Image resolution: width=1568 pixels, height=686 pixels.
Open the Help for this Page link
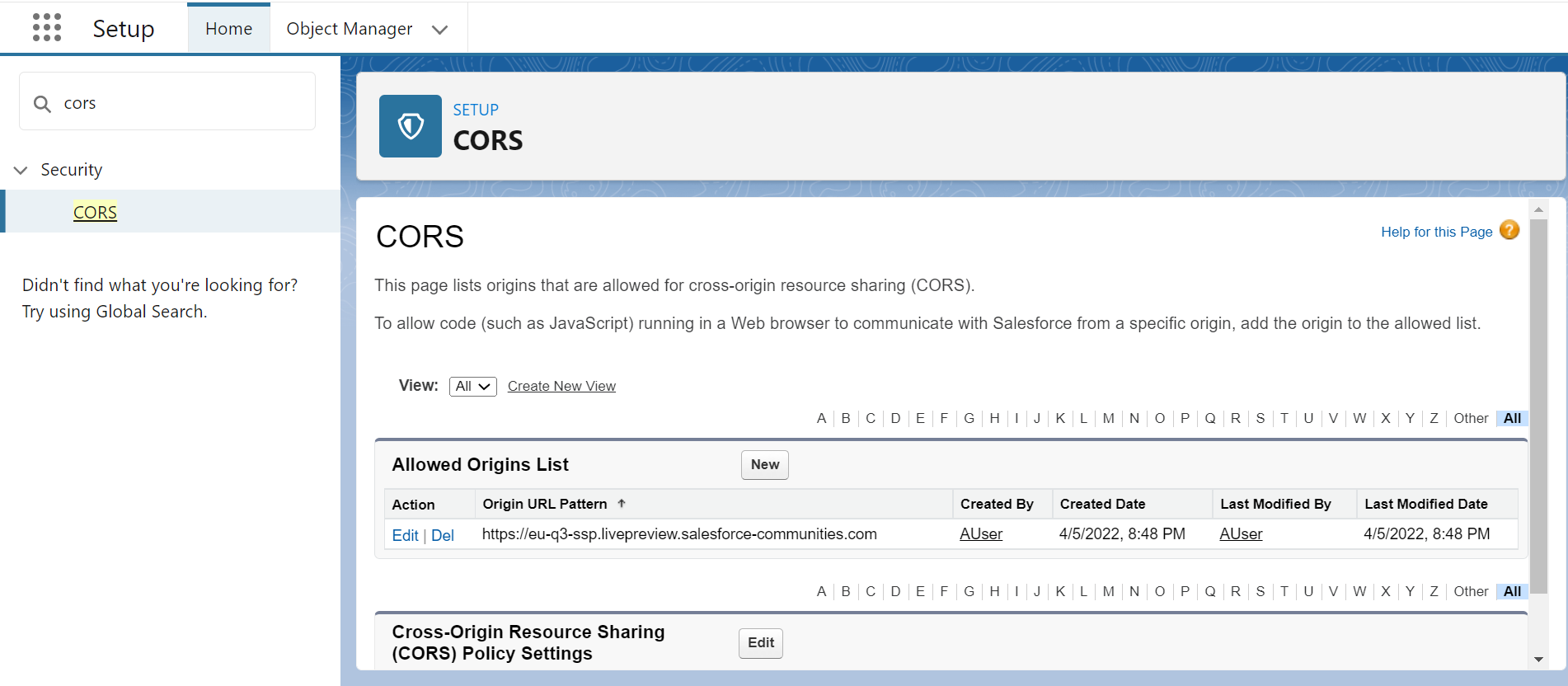pyautogui.click(x=1437, y=232)
